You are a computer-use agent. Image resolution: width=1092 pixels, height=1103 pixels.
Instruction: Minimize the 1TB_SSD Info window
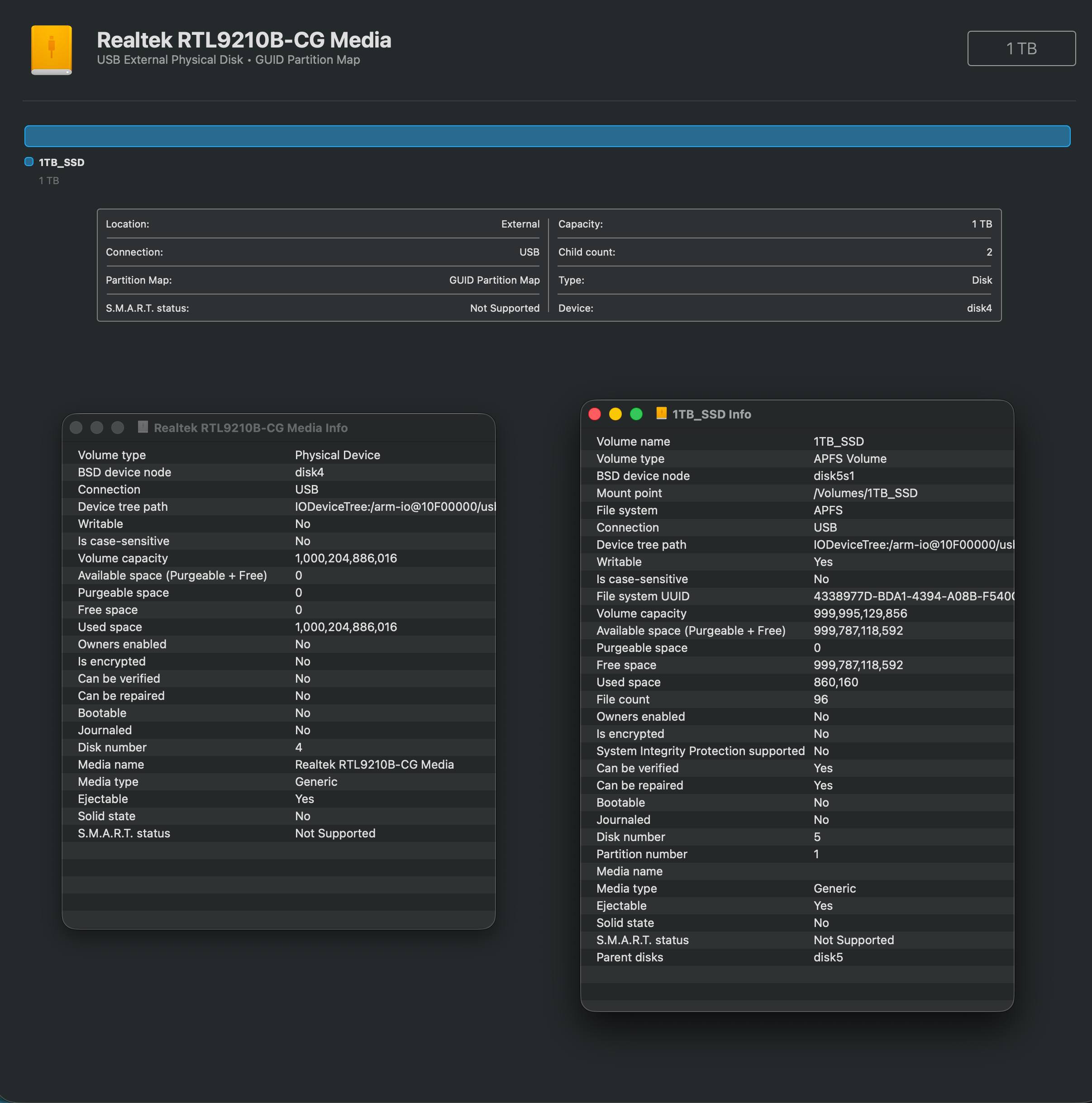(x=615, y=414)
